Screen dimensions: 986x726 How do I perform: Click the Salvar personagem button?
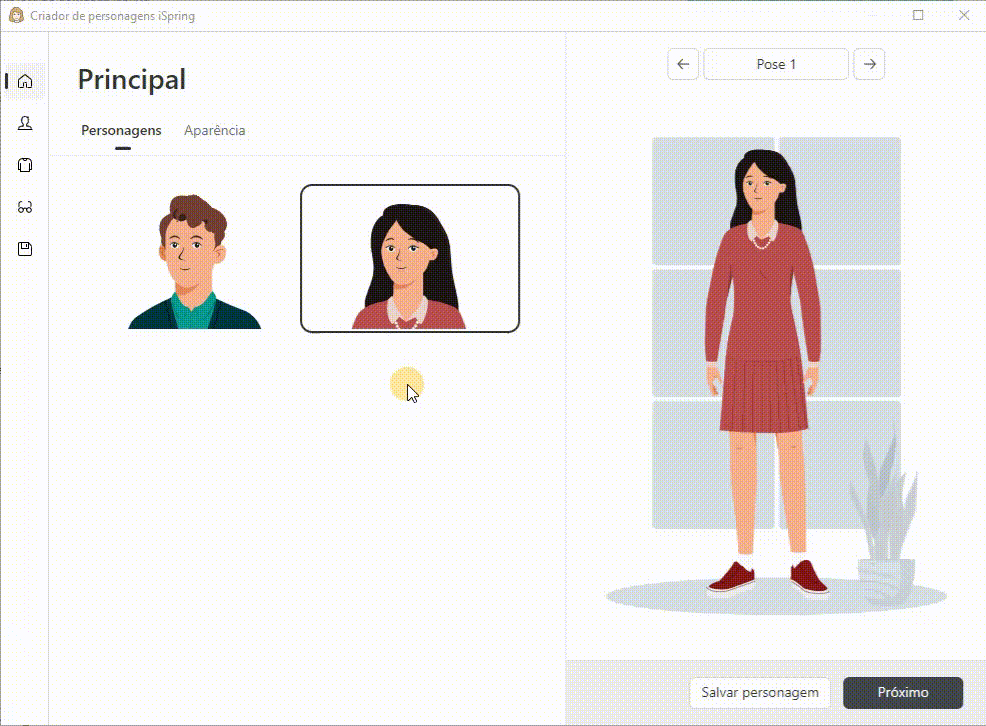[760, 692]
